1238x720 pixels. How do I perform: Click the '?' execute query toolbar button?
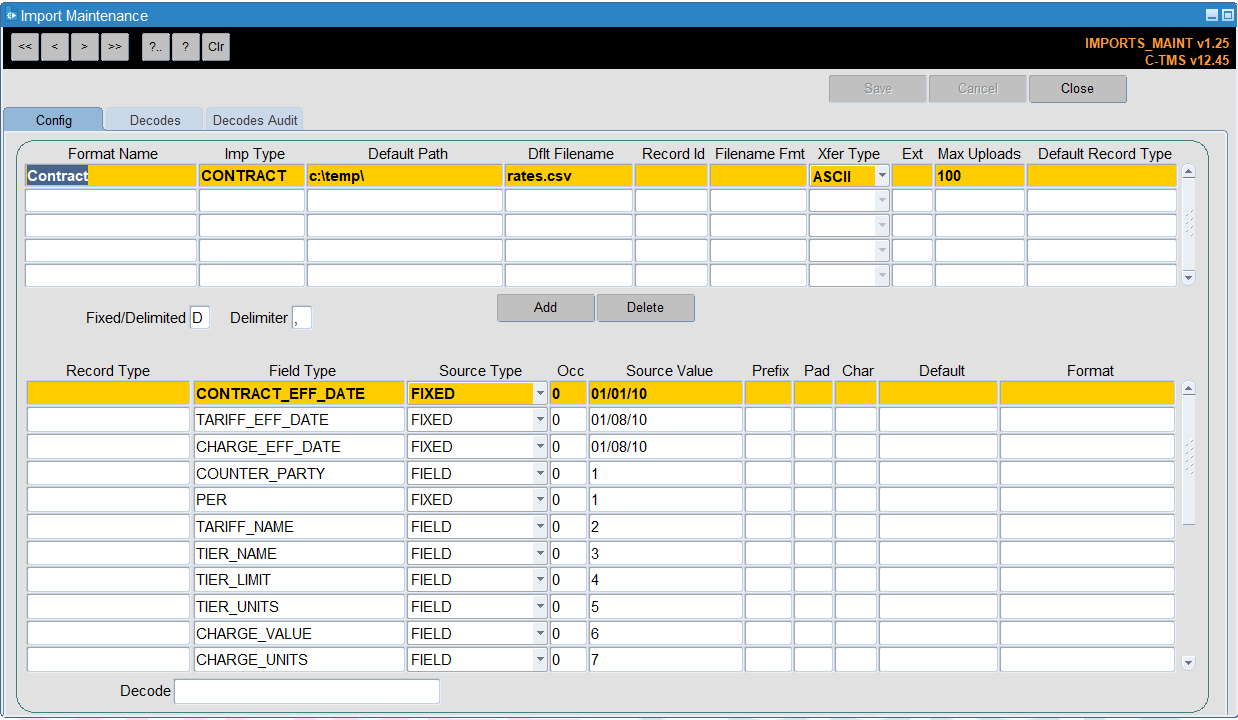pos(186,46)
